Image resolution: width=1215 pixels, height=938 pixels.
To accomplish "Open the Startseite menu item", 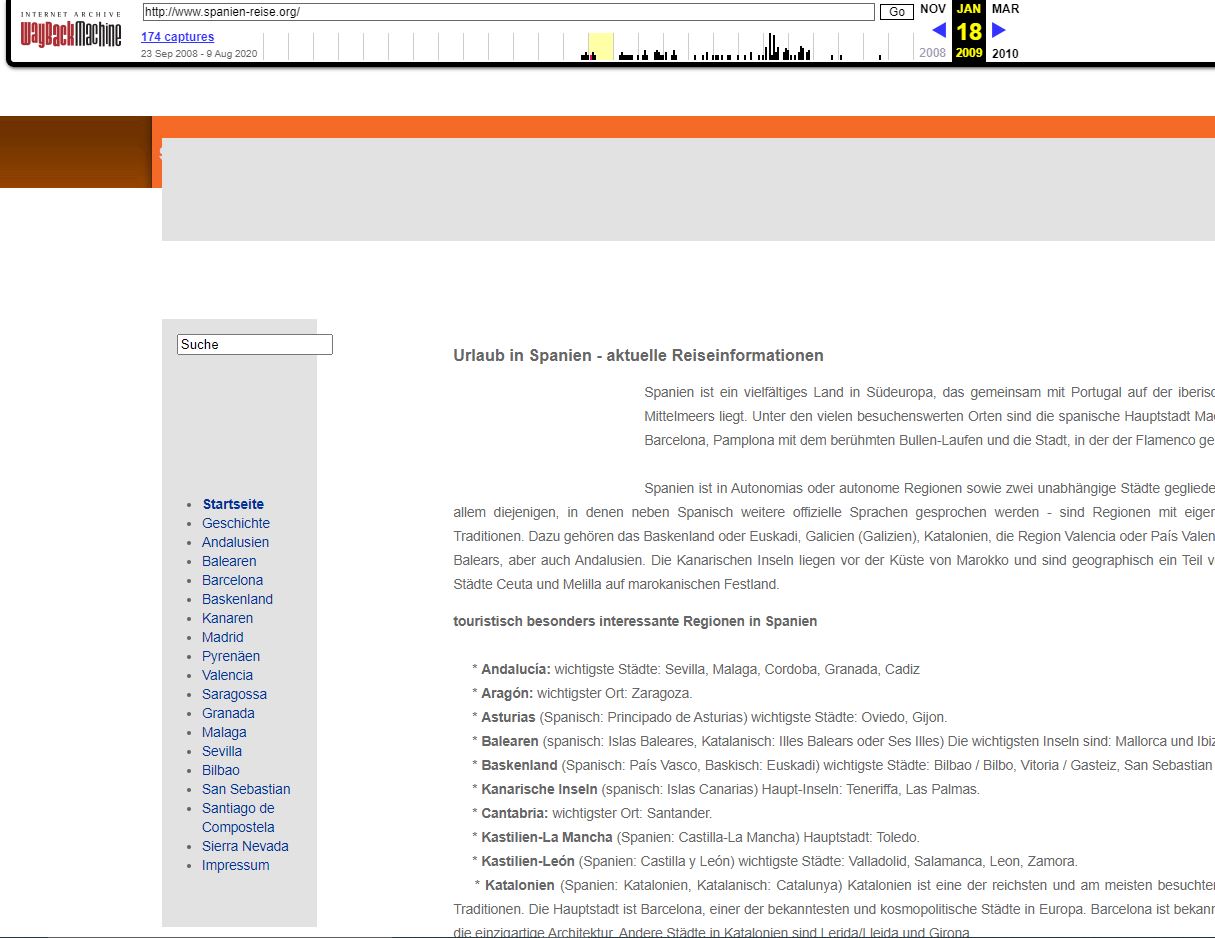I will point(233,504).
